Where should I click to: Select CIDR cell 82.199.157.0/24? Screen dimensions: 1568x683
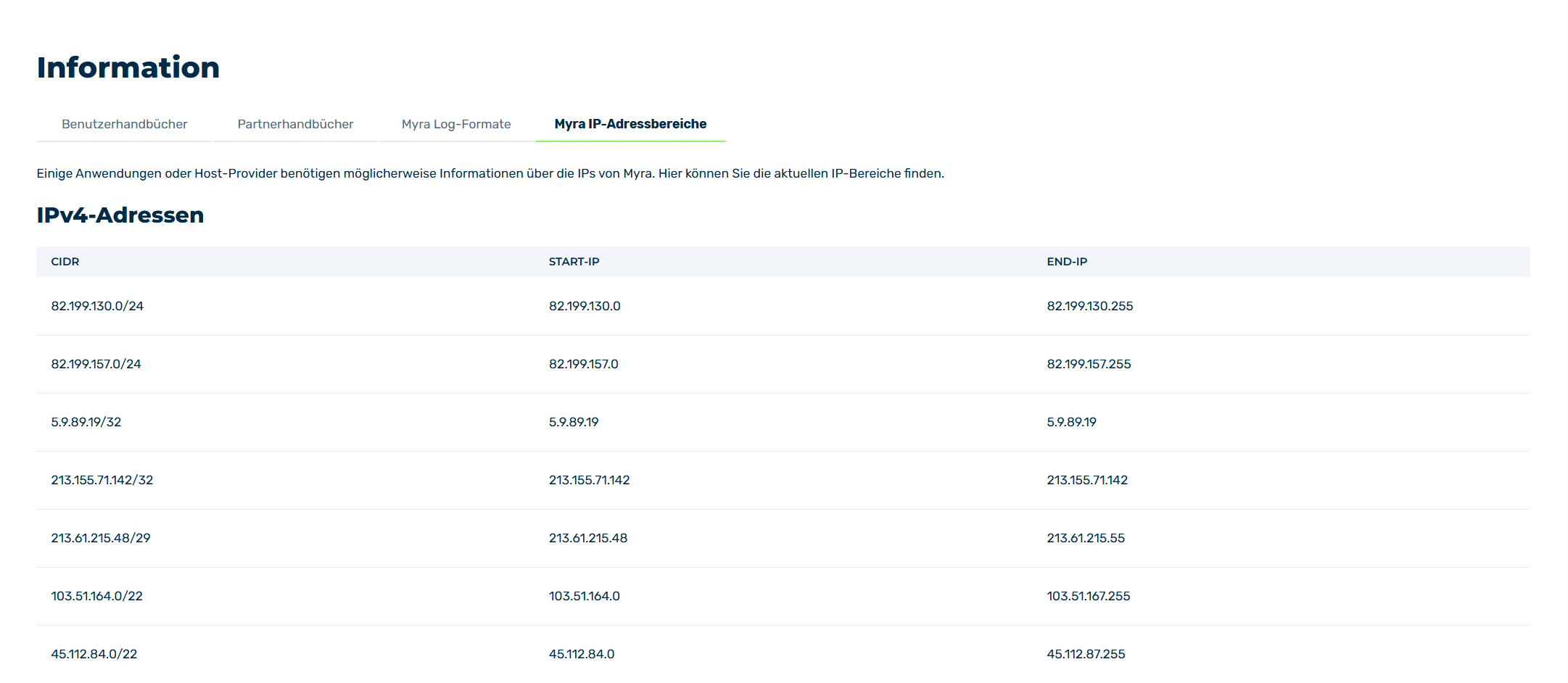(x=96, y=364)
